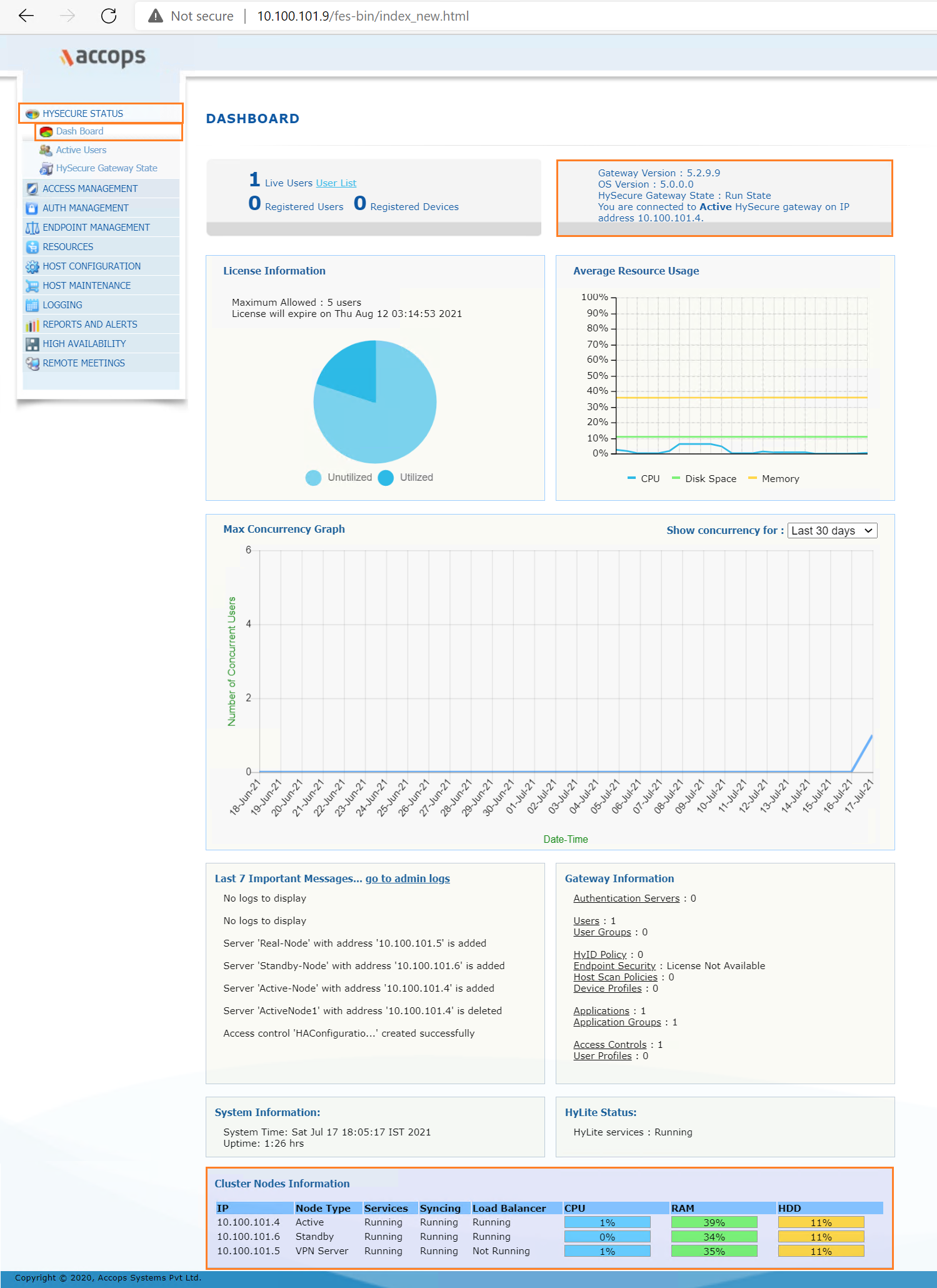Open the User List link

click(336, 183)
